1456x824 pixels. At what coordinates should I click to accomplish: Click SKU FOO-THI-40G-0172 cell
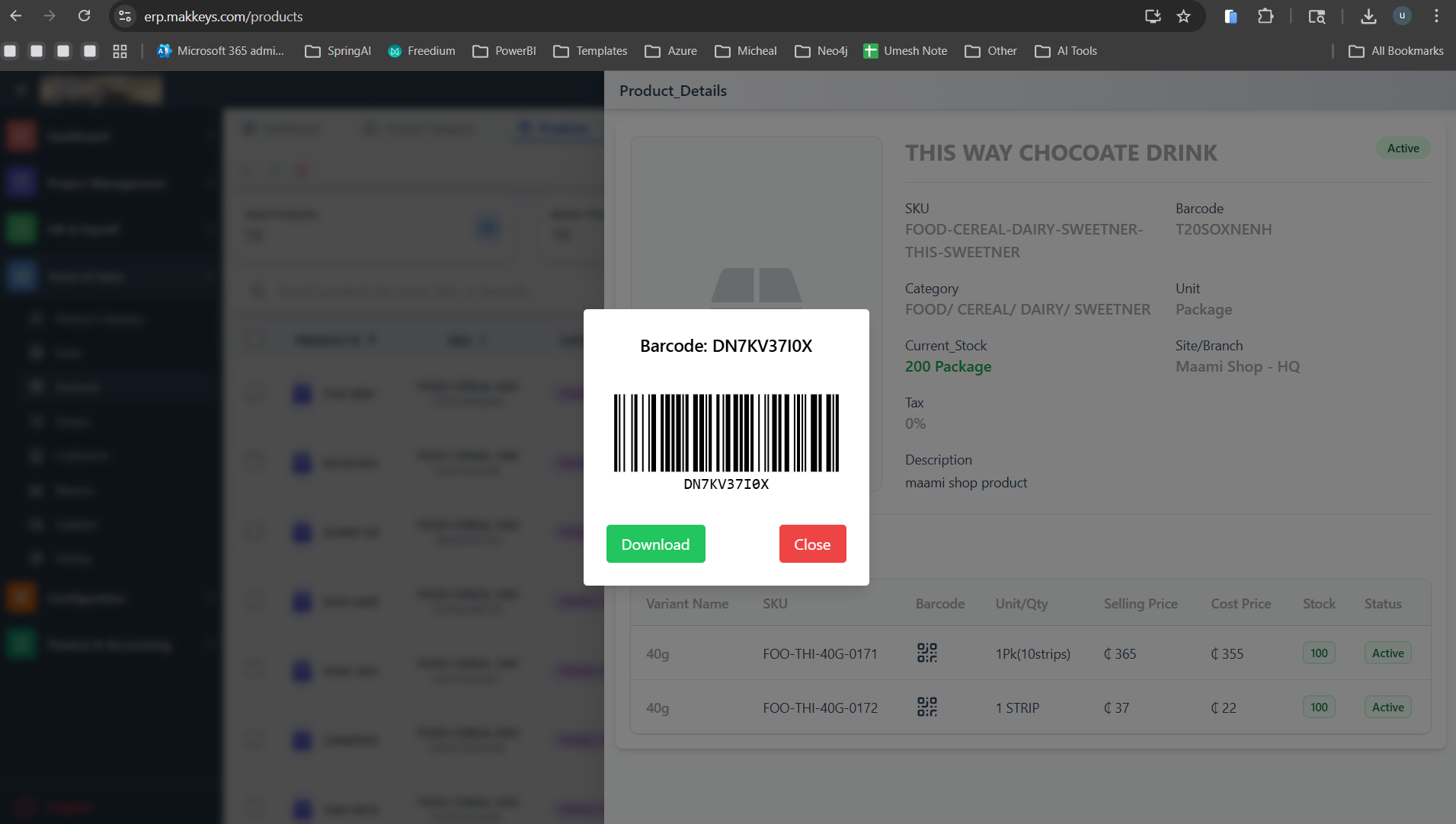point(820,707)
